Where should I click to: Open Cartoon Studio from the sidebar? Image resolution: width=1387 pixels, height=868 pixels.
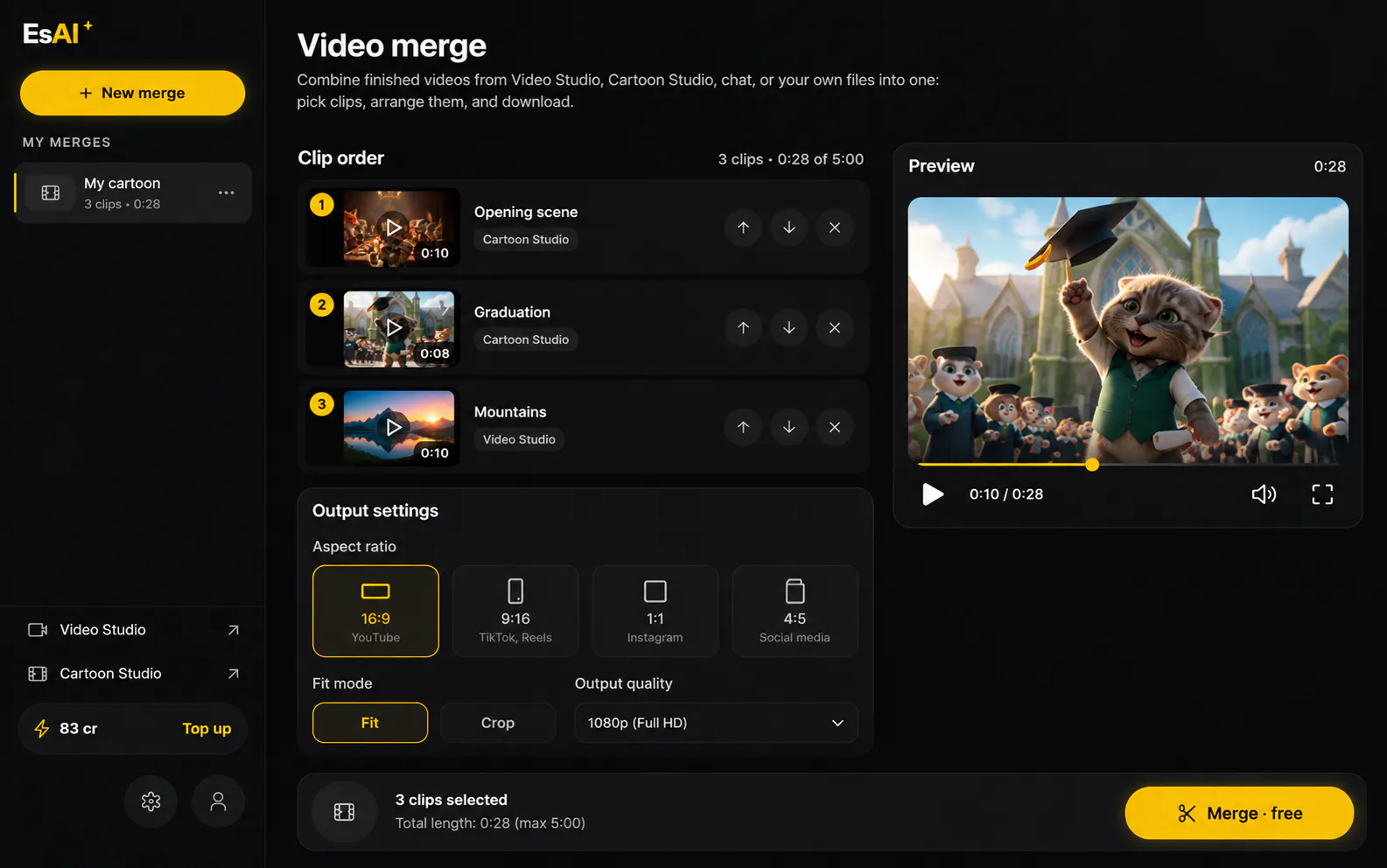point(133,674)
